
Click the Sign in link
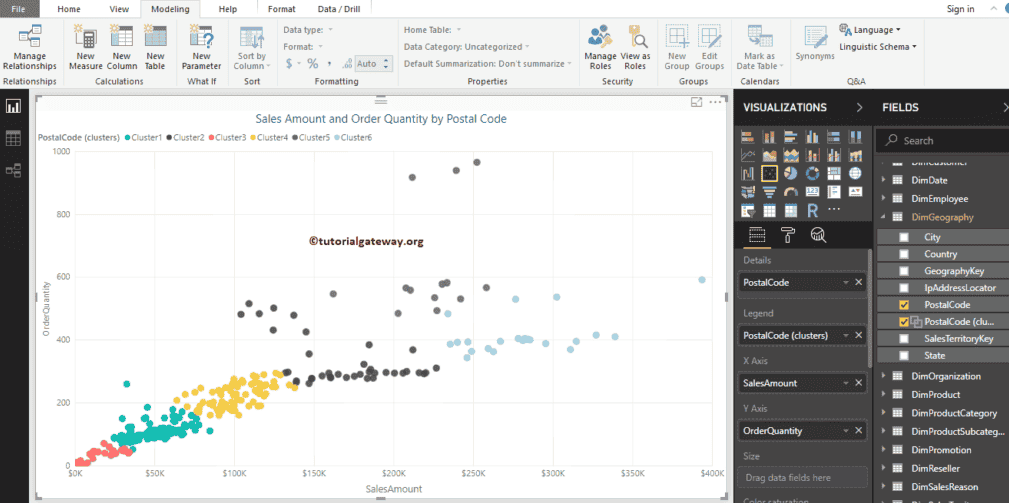(960, 9)
